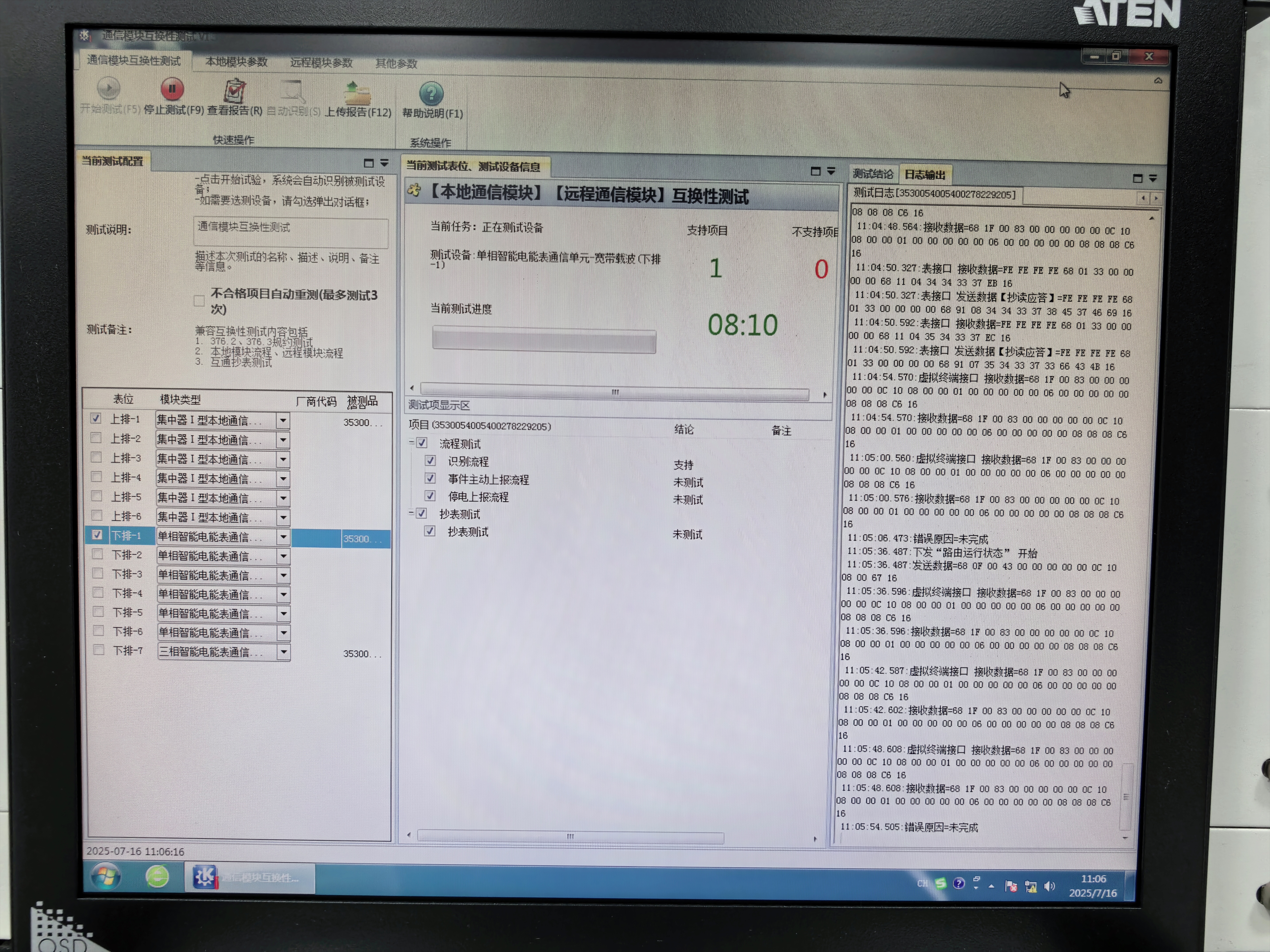The height and width of the screenshot is (952, 1270).
Task: Collapse the 抄表测试 parent tree node
Action: pyautogui.click(x=411, y=513)
